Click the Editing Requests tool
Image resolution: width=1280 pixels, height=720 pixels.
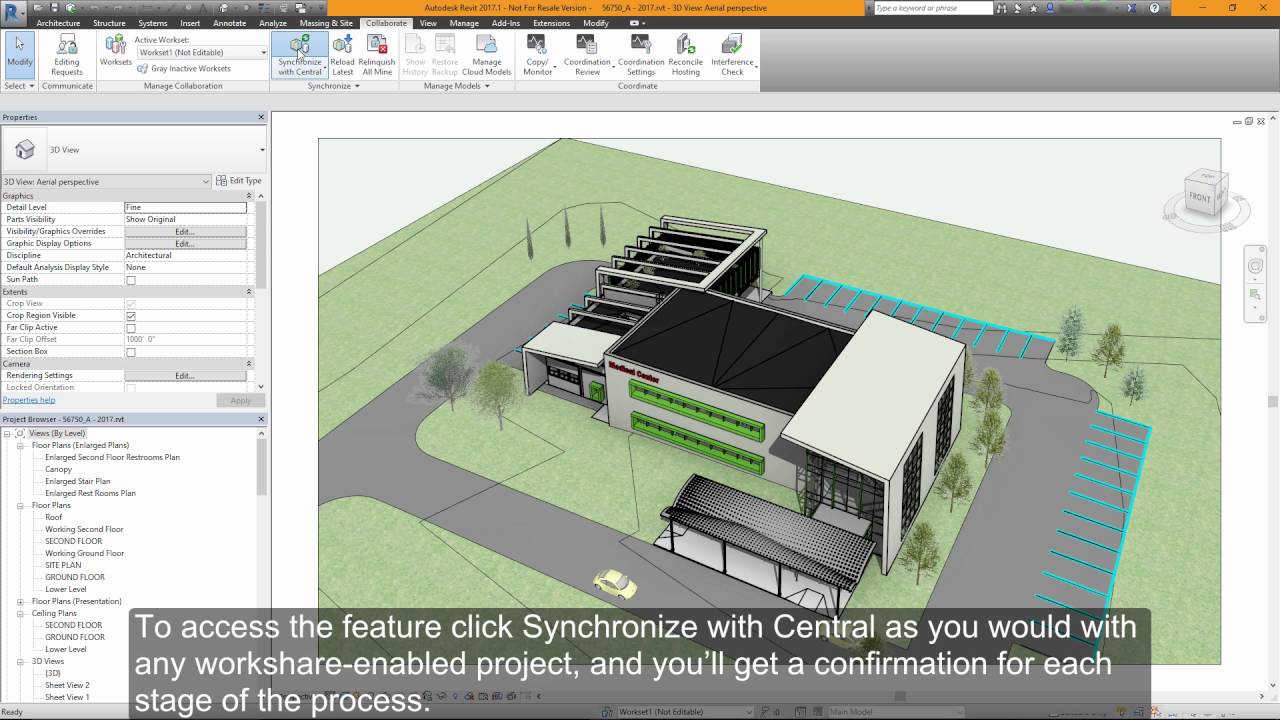[66, 55]
